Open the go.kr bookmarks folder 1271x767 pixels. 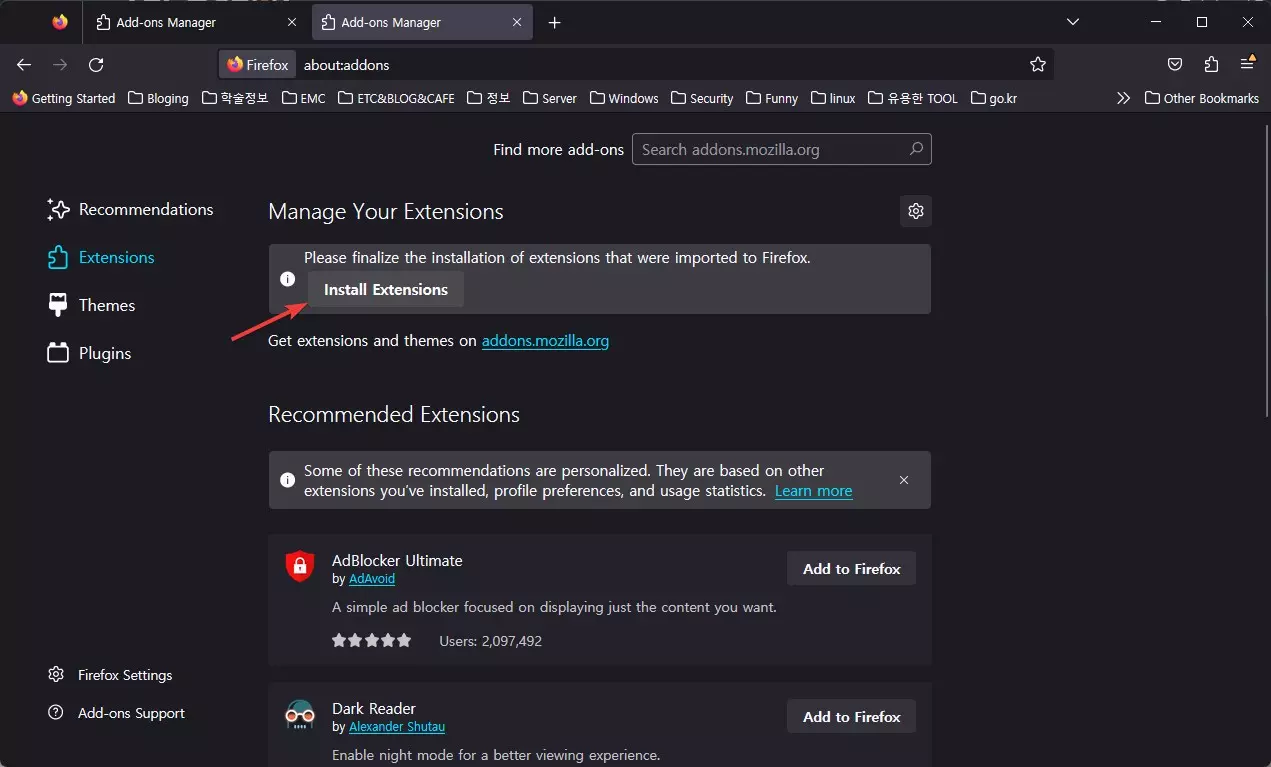tap(994, 98)
